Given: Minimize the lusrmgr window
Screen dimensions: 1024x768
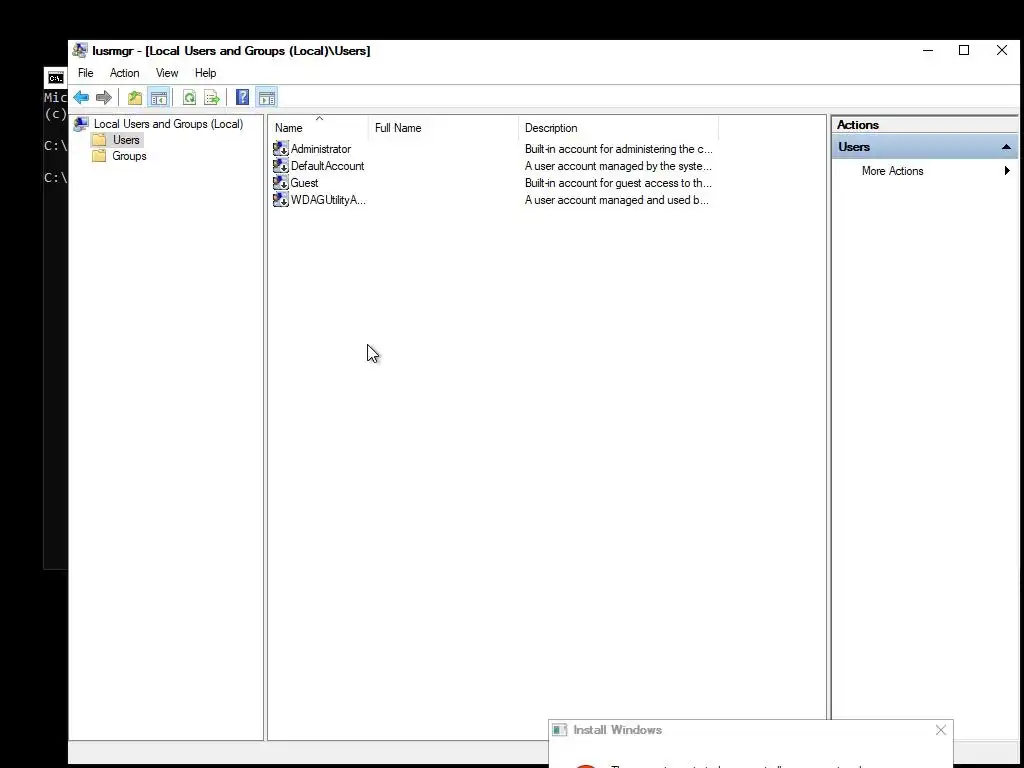Looking at the screenshot, I should (927, 50).
